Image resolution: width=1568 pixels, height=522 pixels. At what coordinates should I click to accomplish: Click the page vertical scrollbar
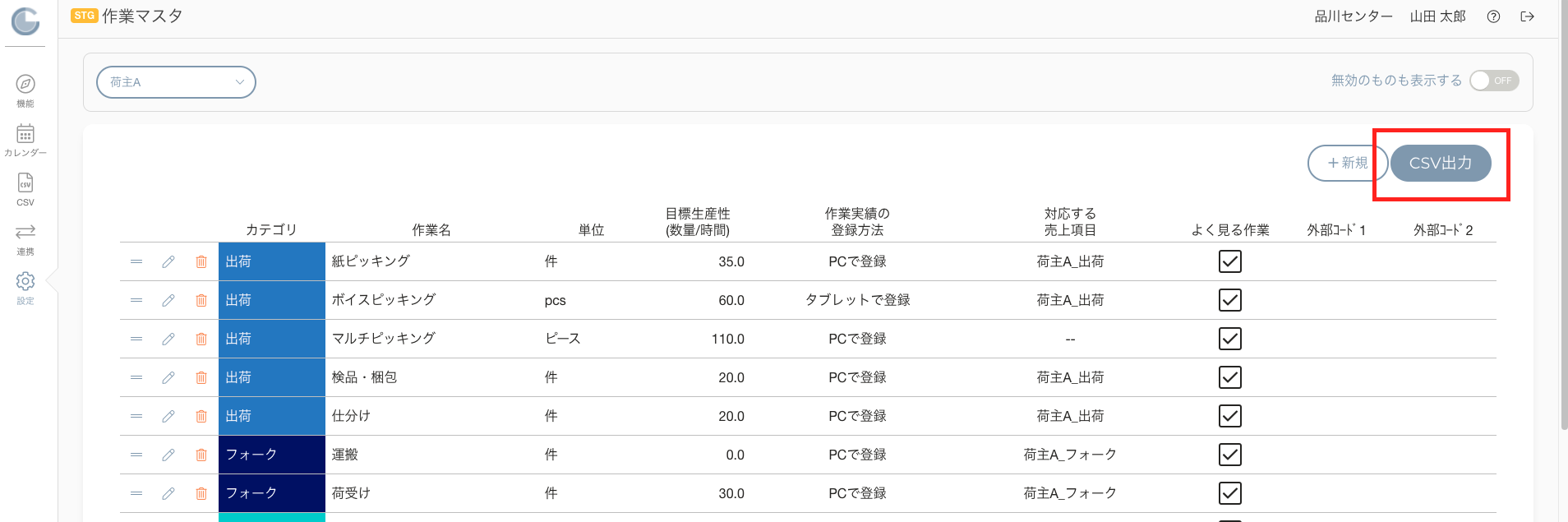click(1564, 215)
